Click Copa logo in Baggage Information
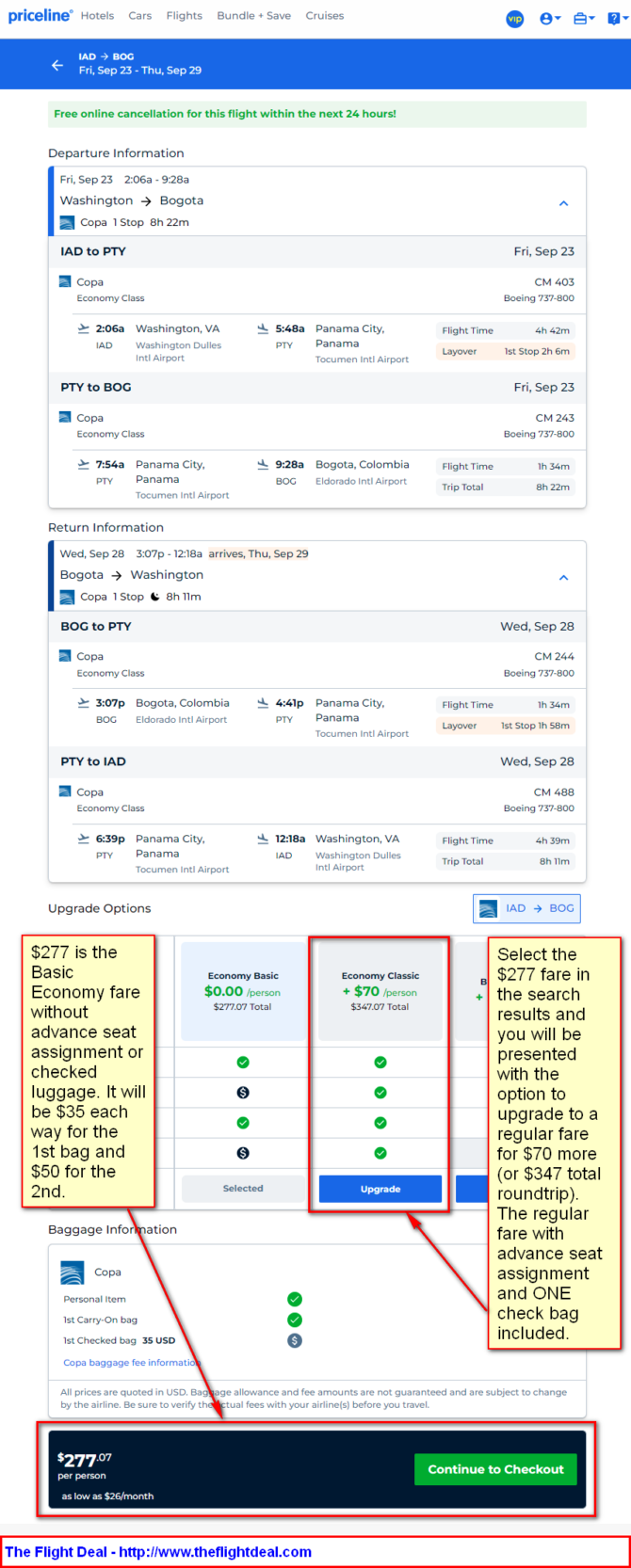The height and width of the screenshot is (1568, 631). 73,1272
